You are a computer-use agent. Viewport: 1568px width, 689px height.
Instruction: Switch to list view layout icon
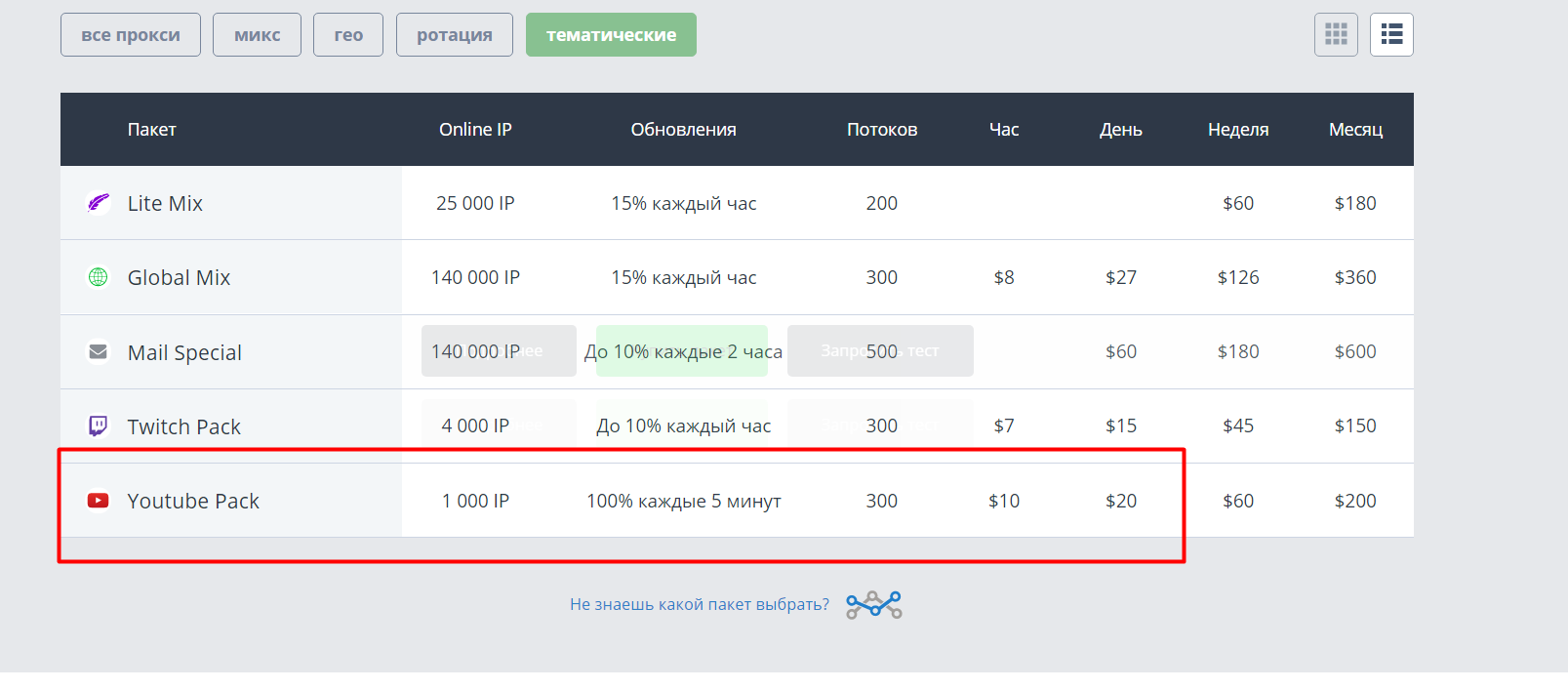pos(1391,35)
